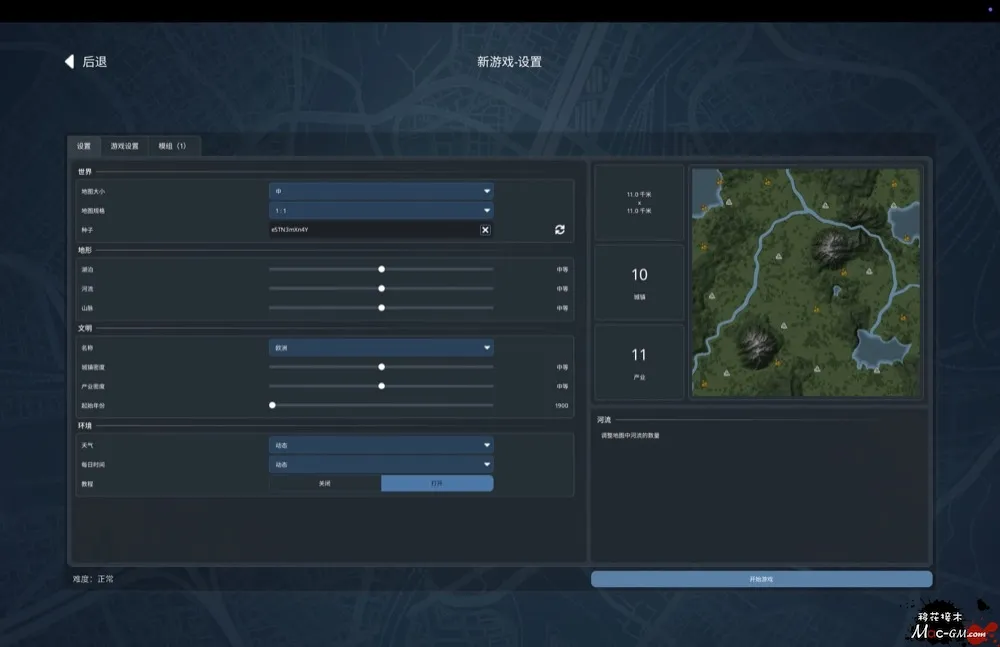Click the generated map preview image
Screen dimensions: 1000x647
tap(806, 282)
